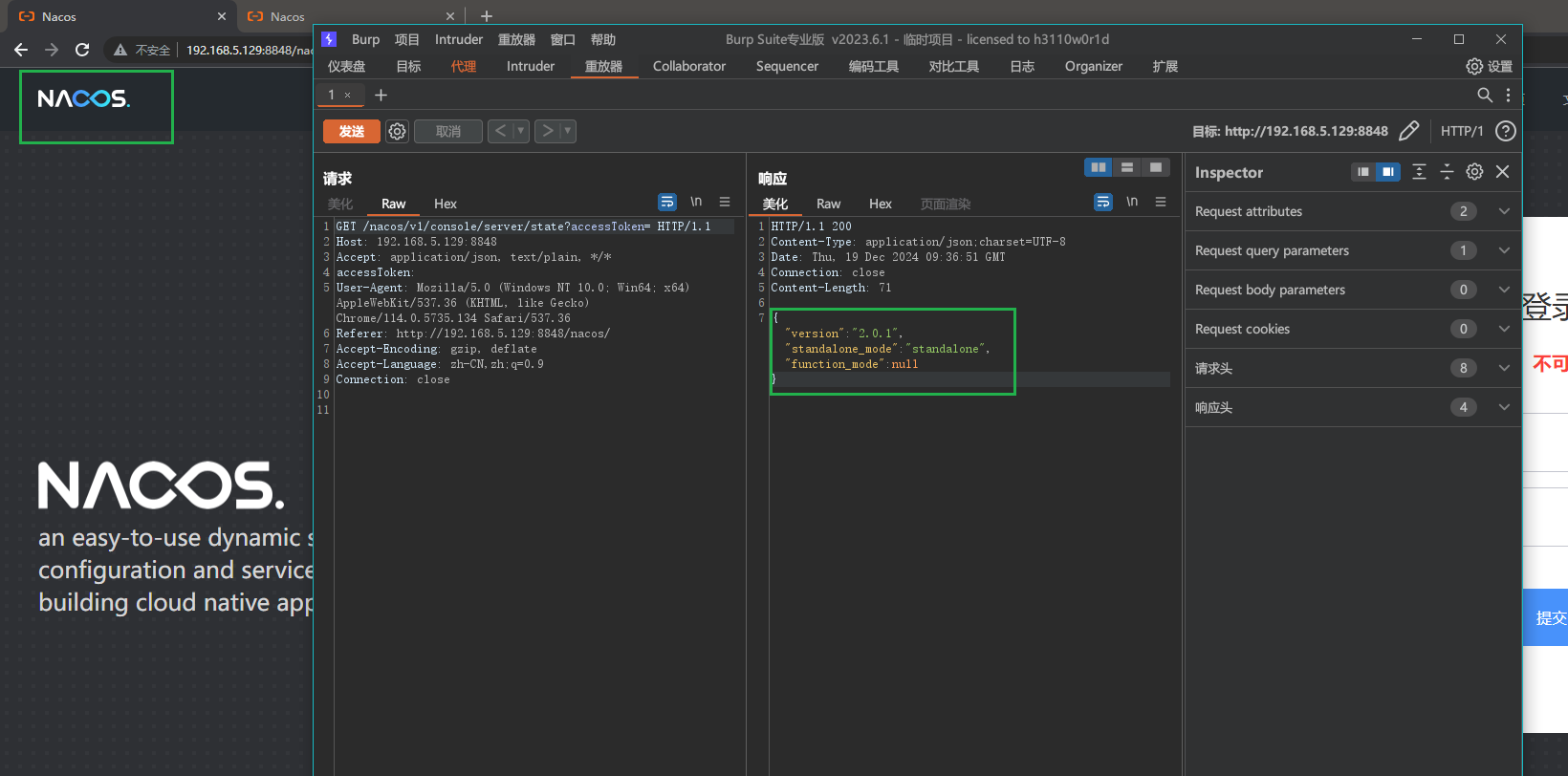1568x776 pixels.
Task: Click HTTP/1 protocol label
Action: [x=1462, y=131]
